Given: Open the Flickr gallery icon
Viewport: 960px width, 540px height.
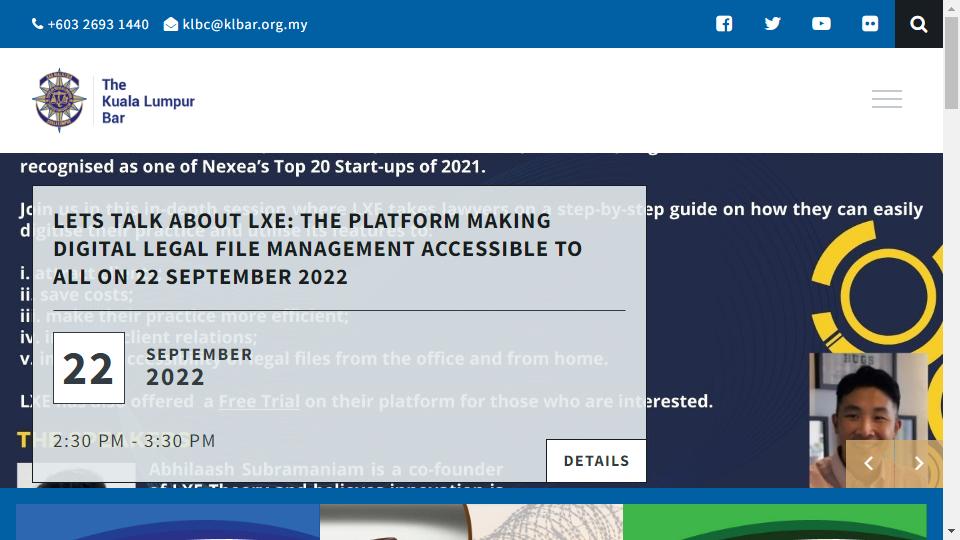Looking at the screenshot, I should point(869,24).
